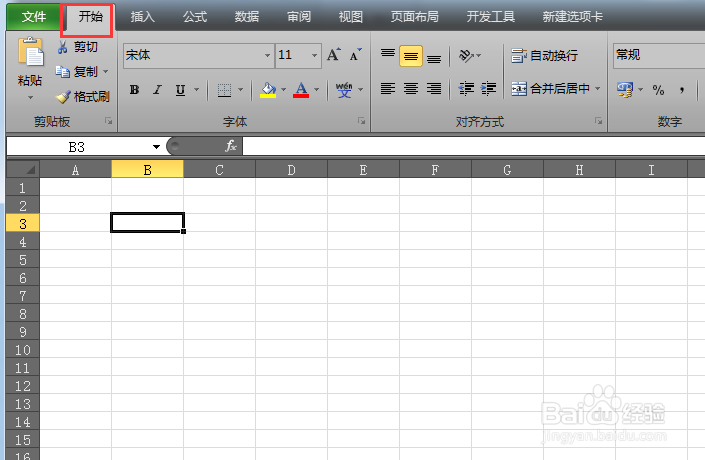This screenshot has height=460, width=705.
Task: Increase indent icon
Action: pyautogui.click(x=489, y=89)
